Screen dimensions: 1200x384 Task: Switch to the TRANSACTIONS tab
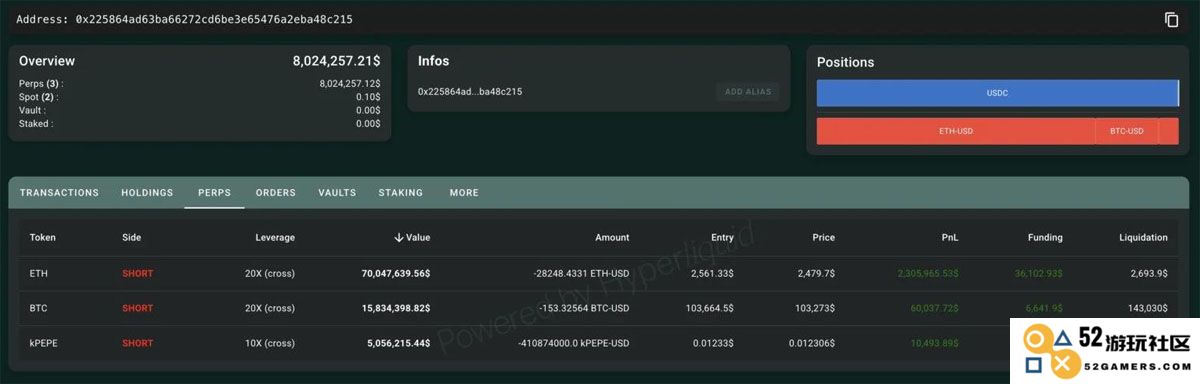(x=59, y=193)
